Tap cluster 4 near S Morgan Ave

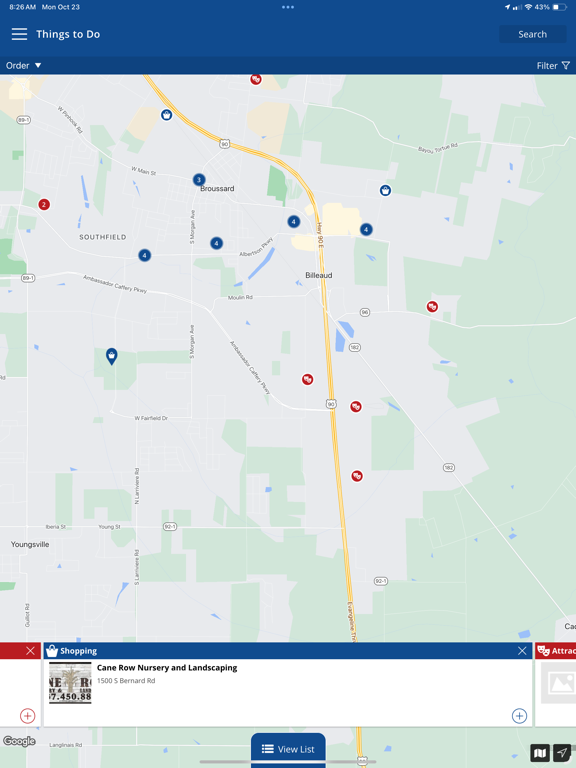coord(216,243)
